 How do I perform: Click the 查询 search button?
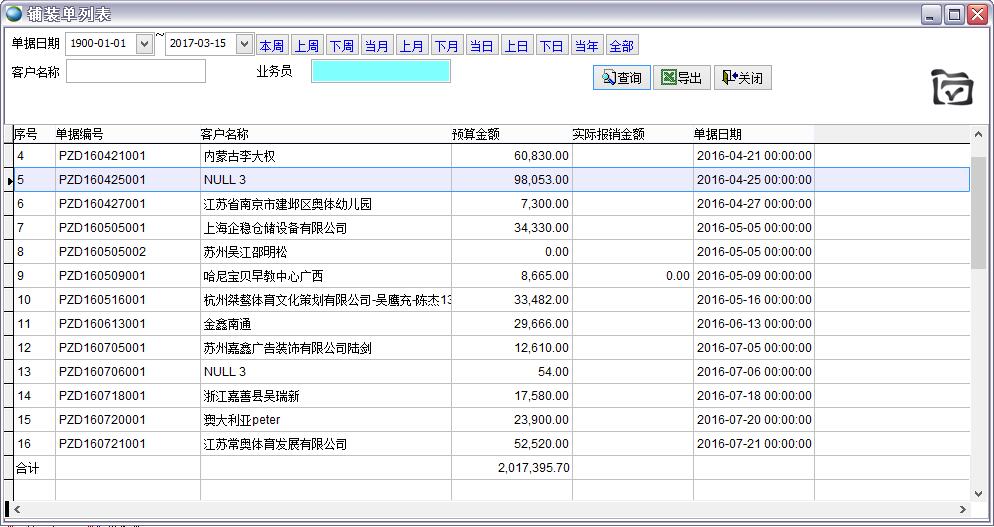[621, 78]
